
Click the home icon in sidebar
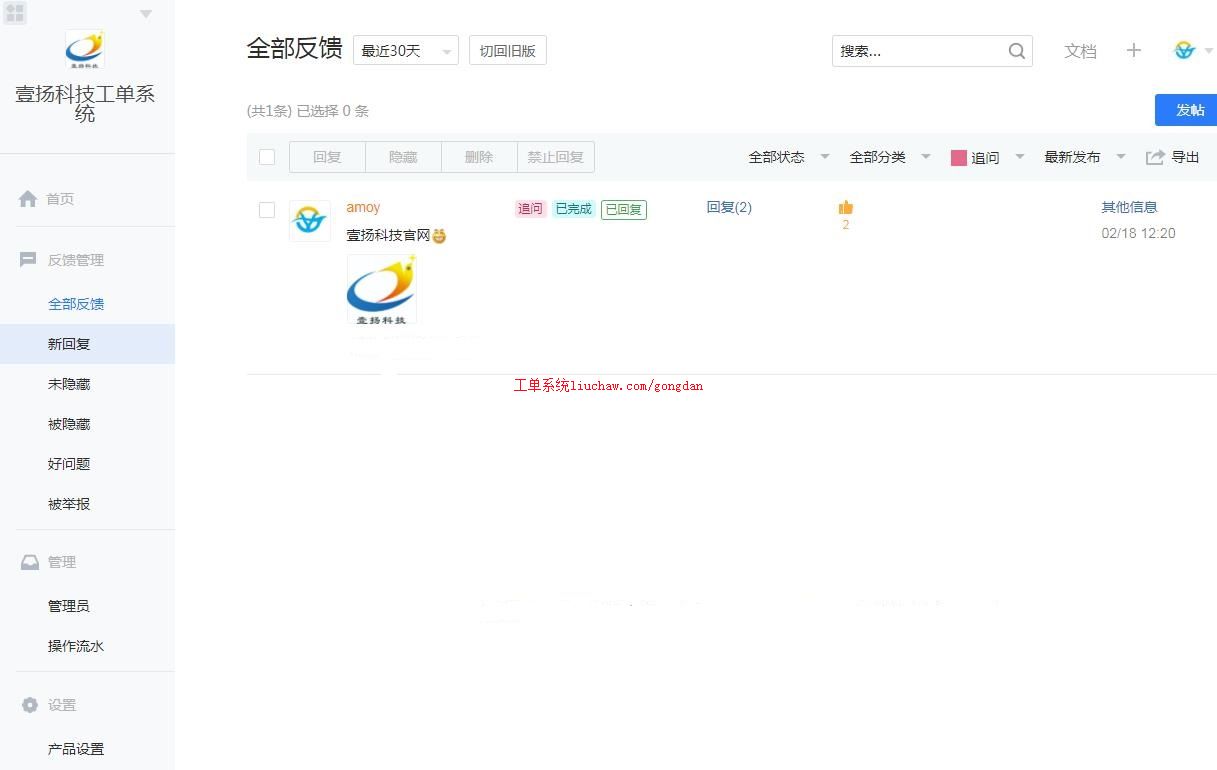coord(28,199)
